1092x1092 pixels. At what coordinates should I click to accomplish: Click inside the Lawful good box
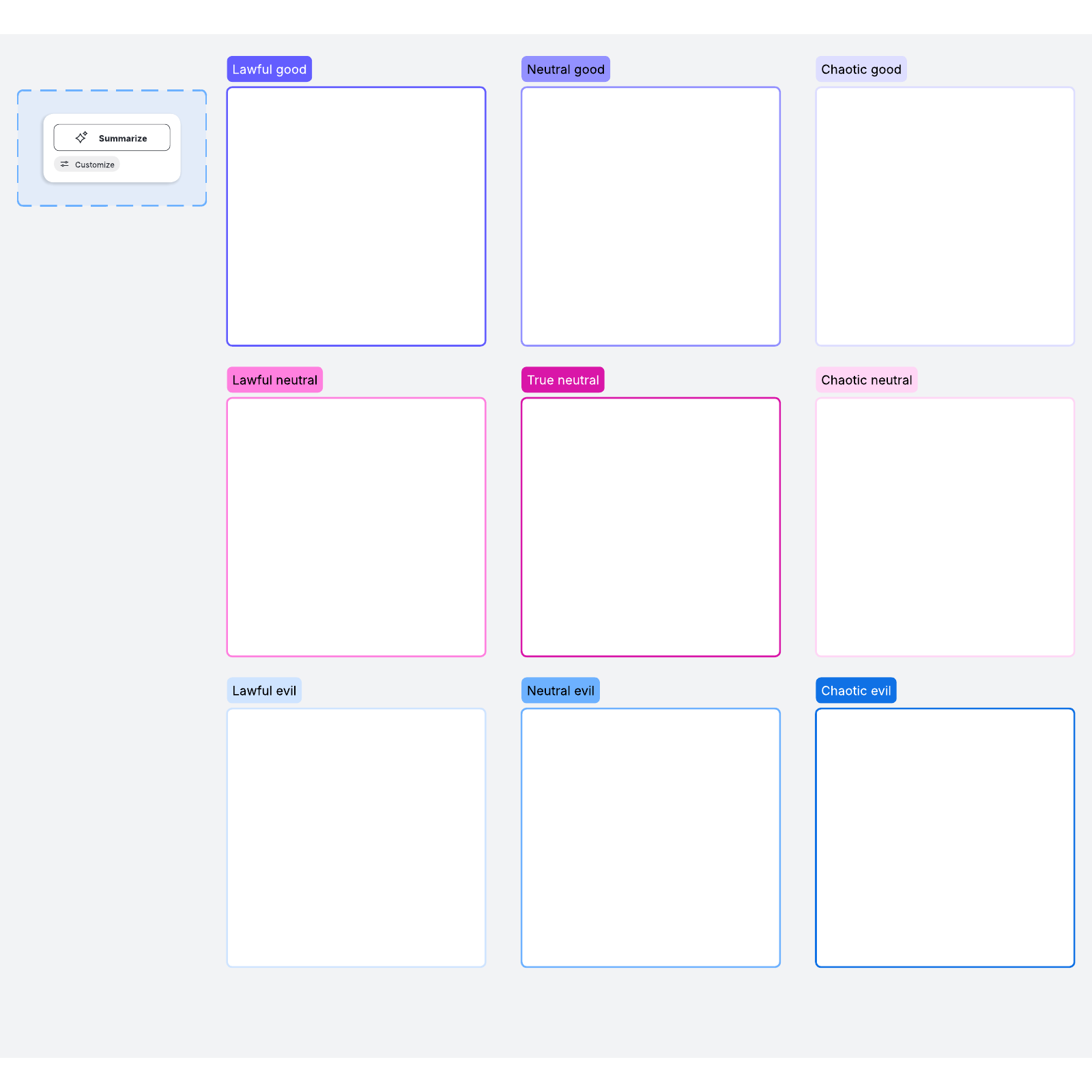[356, 216]
